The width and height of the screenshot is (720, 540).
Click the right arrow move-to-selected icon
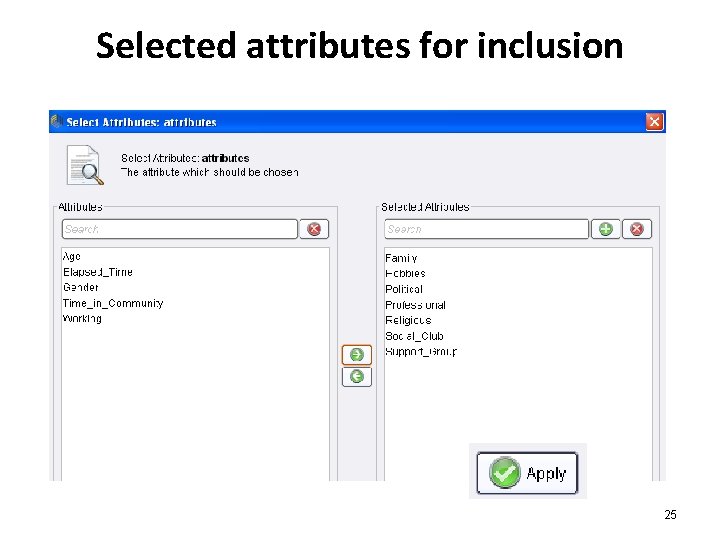click(x=357, y=355)
